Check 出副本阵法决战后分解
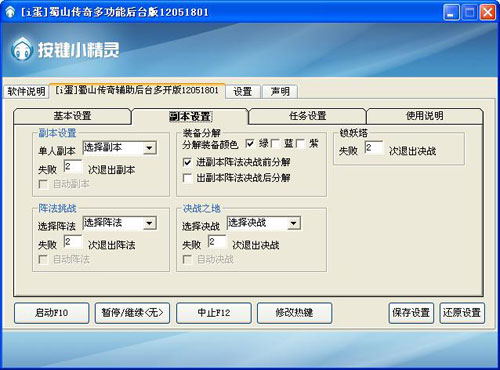The width and height of the screenshot is (500, 370). click(x=187, y=178)
